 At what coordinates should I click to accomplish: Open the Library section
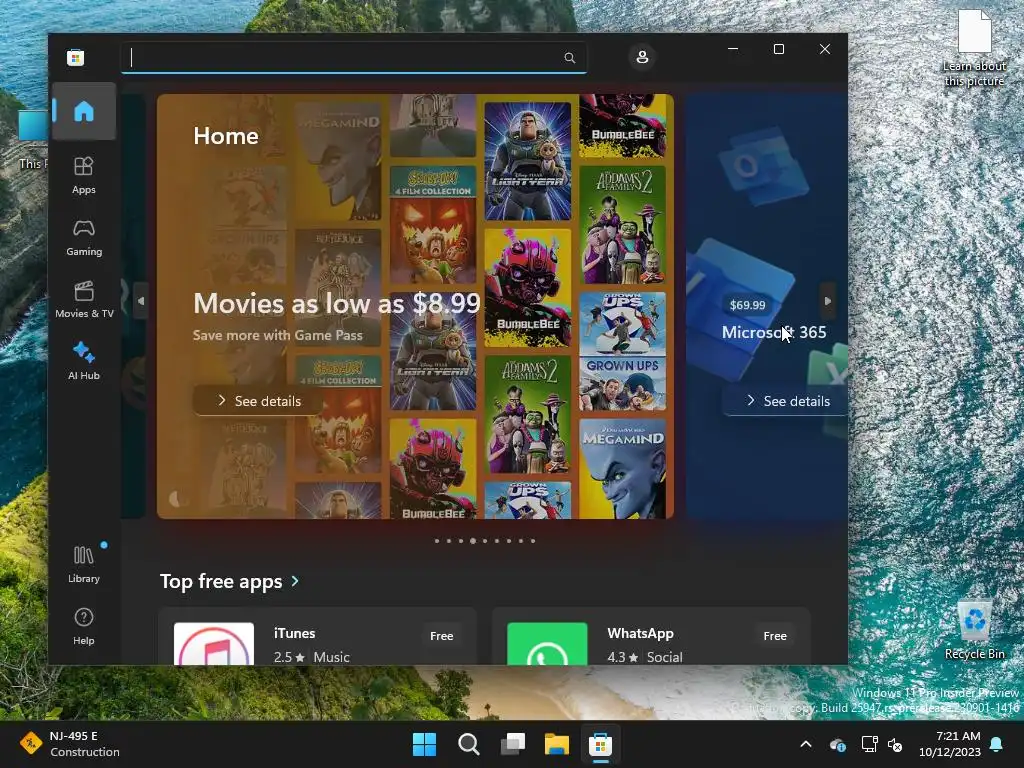pyautogui.click(x=84, y=565)
